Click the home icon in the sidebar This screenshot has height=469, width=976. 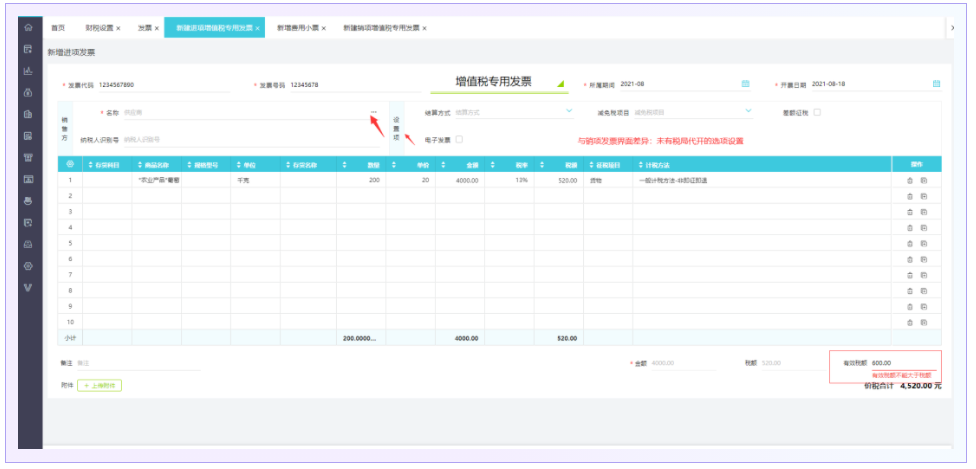28,27
